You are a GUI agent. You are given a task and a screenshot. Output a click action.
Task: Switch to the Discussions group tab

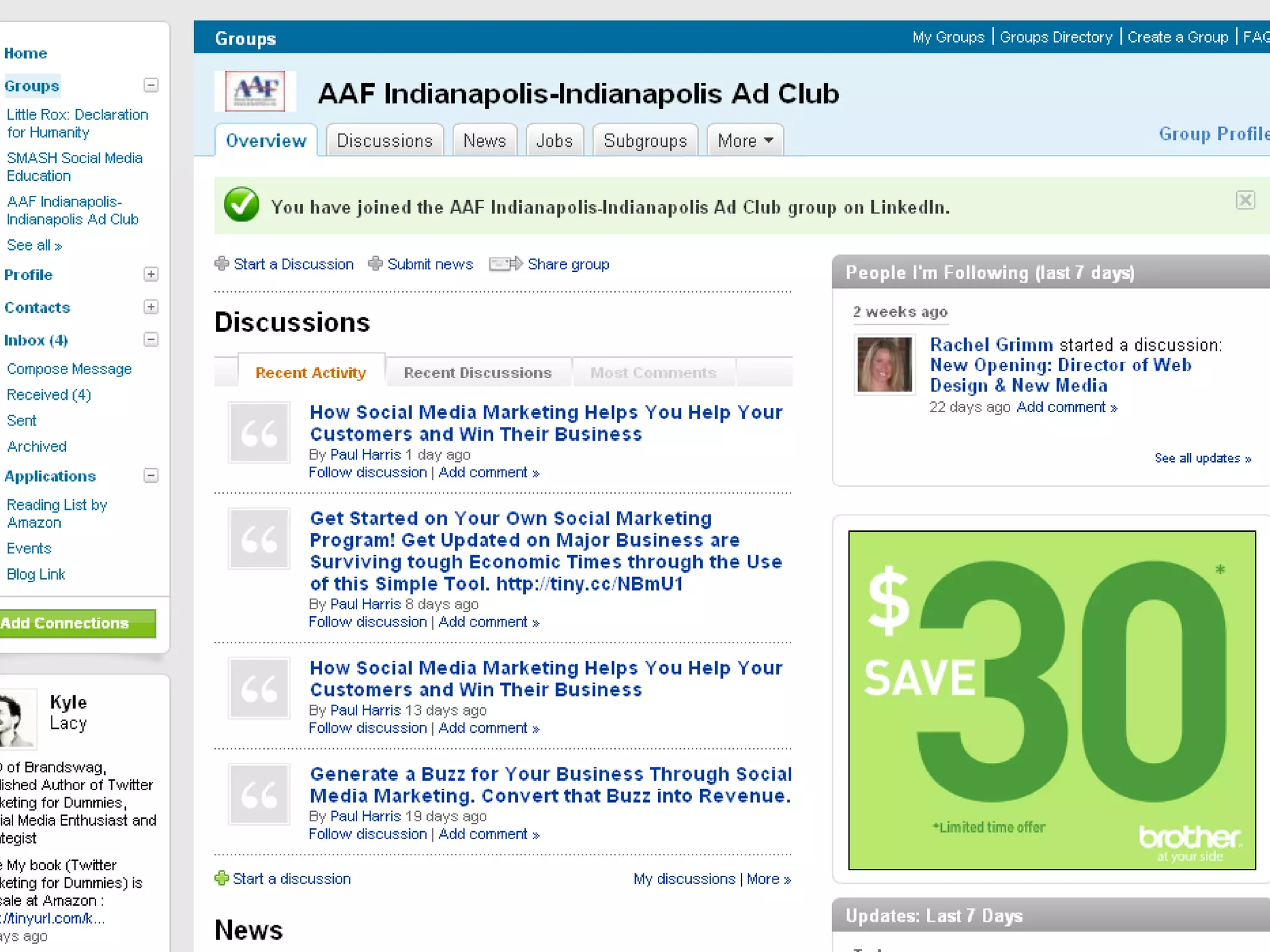click(384, 141)
